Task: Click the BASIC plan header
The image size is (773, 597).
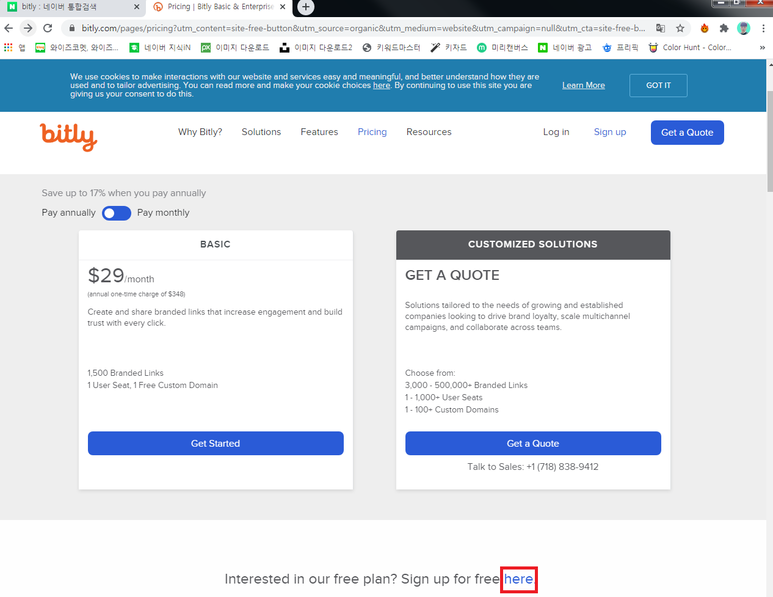Action: [x=215, y=245]
